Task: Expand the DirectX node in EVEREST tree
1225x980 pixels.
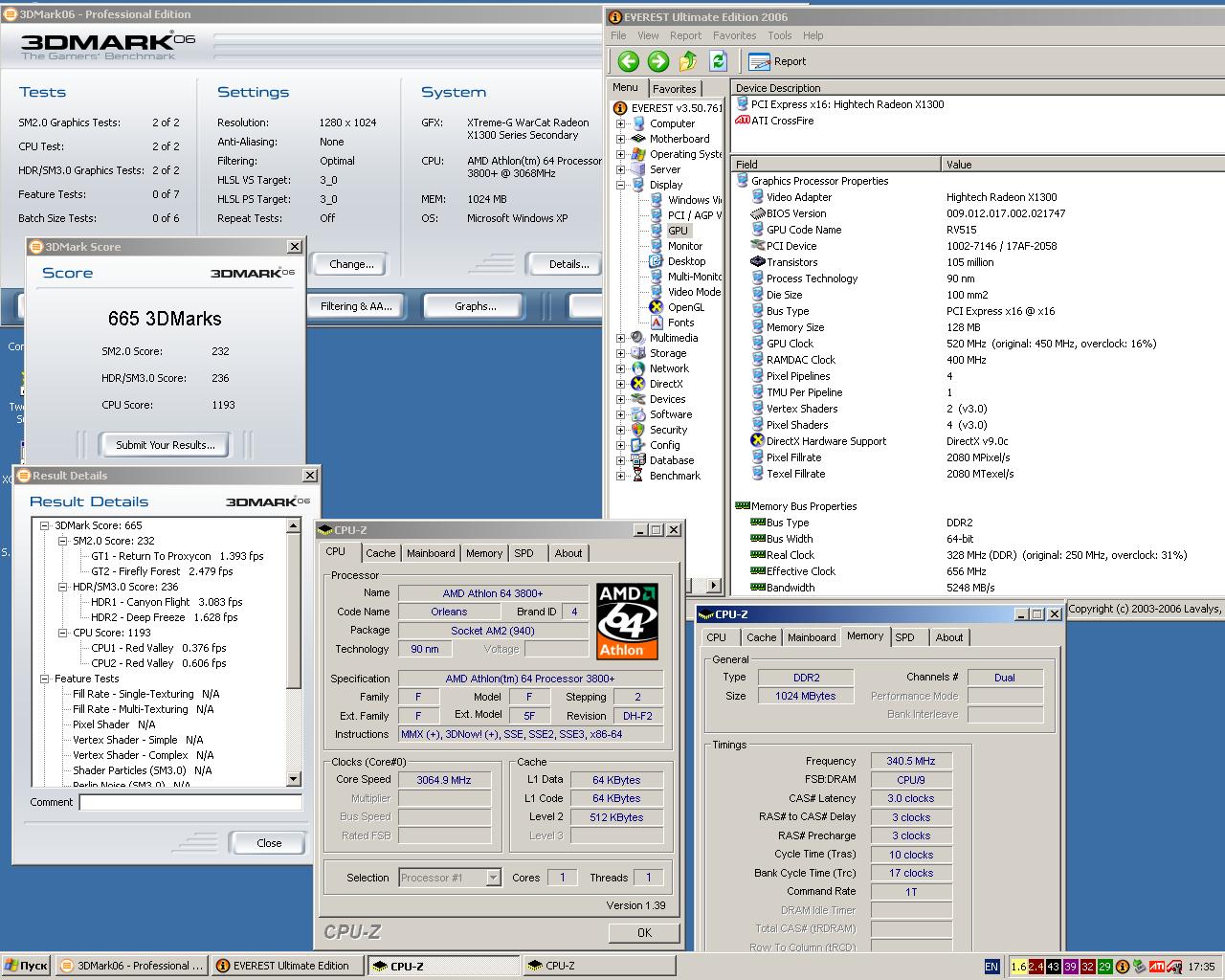Action: click(x=620, y=384)
